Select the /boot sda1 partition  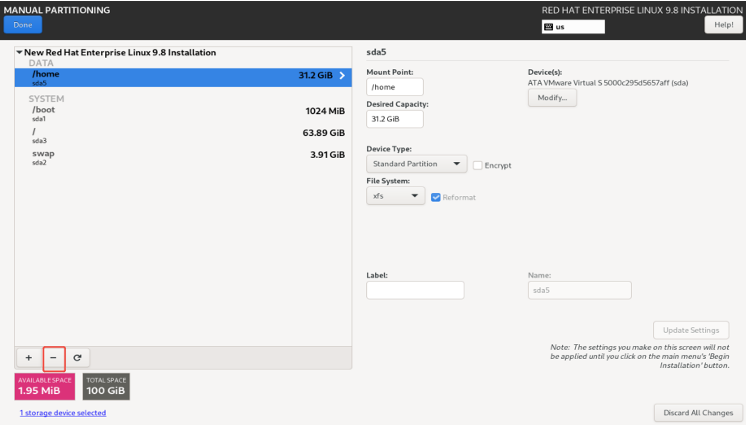183,113
